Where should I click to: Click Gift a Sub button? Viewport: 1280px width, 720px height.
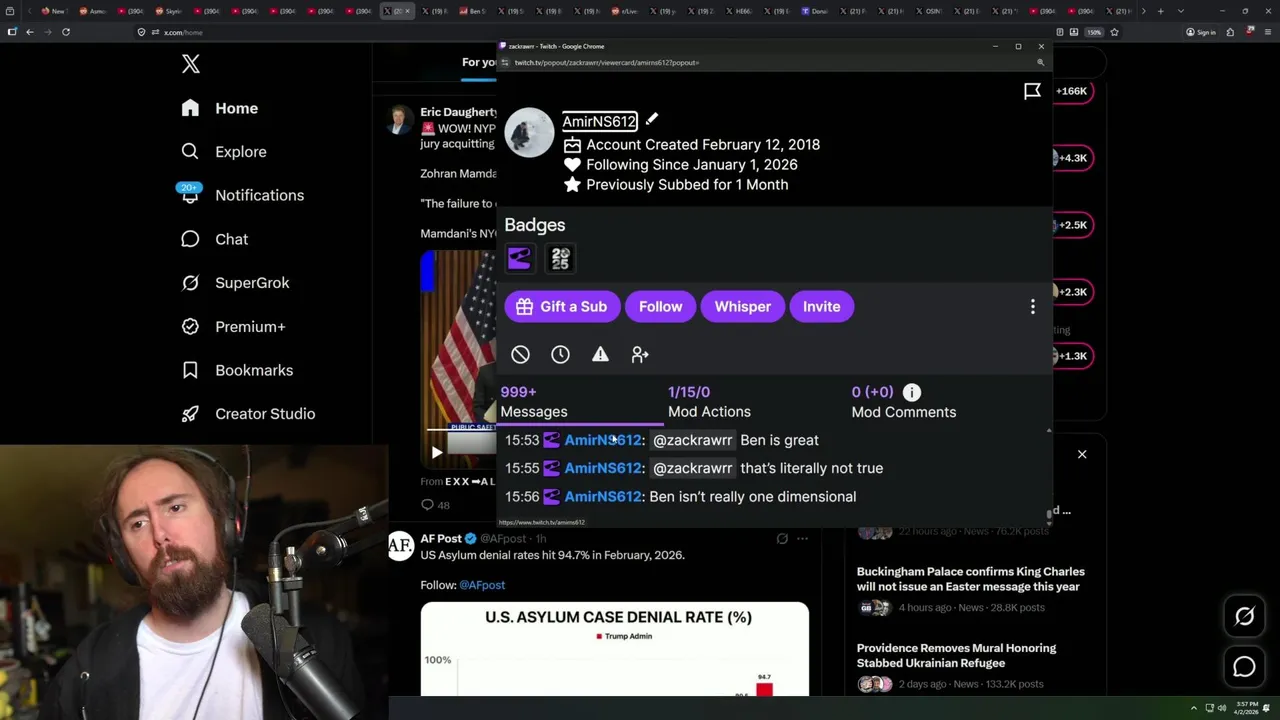pyautogui.click(x=562, y=307)
